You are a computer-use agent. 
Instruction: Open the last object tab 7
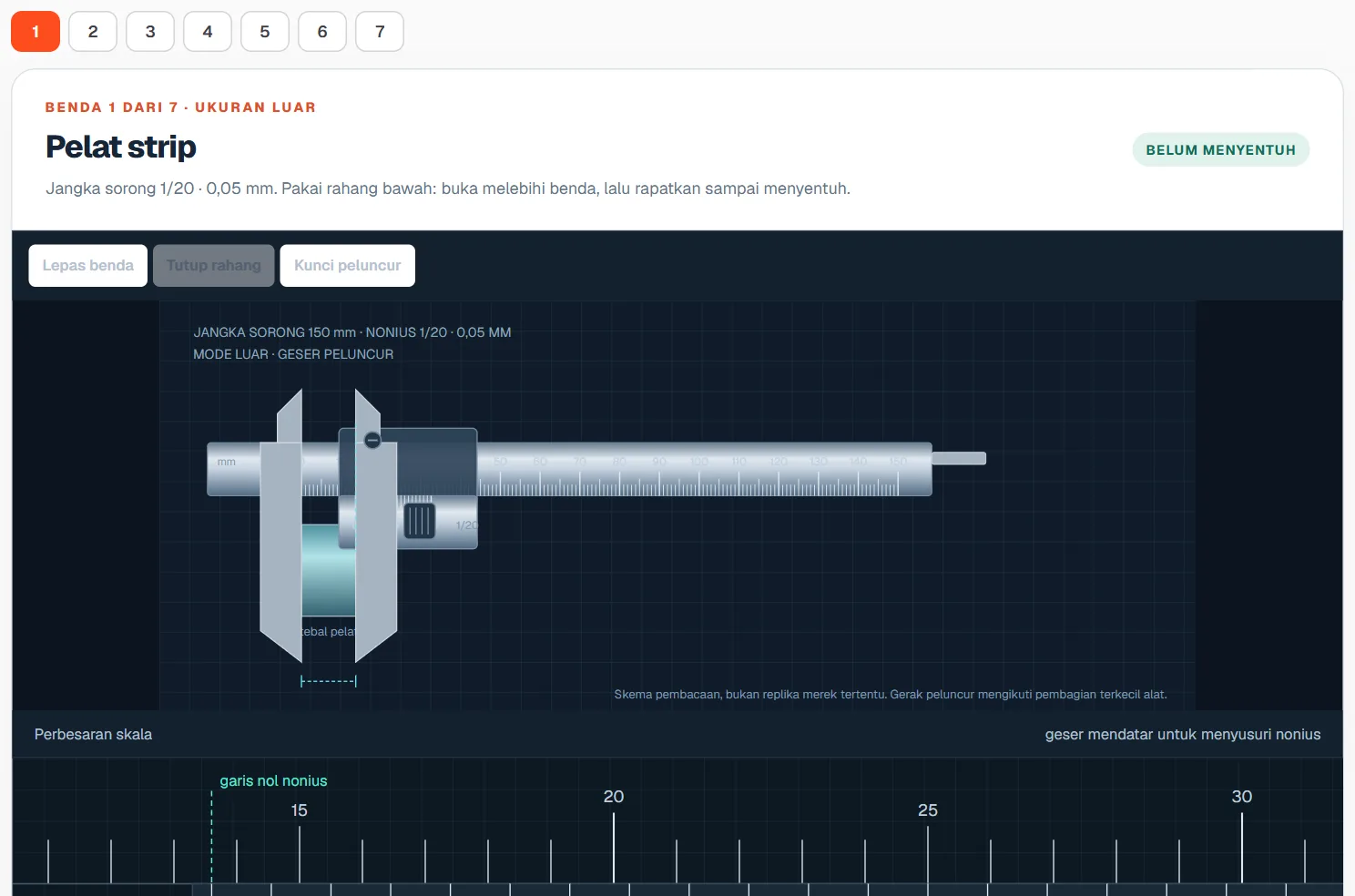click(380, 32)
